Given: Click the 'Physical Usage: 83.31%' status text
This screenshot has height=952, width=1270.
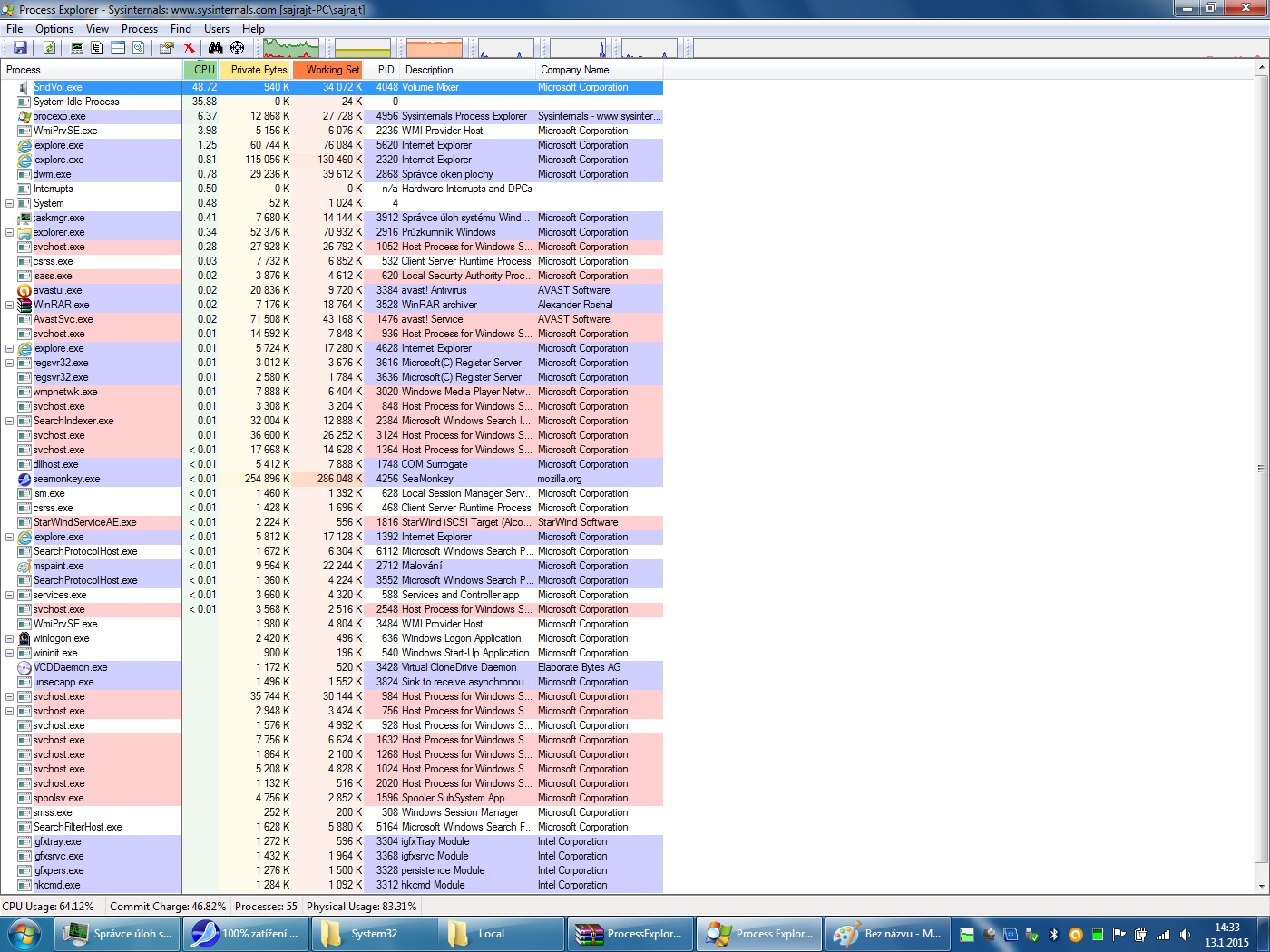Looking at the screenshot, I should pyautogui.click(x=362, y=907).
